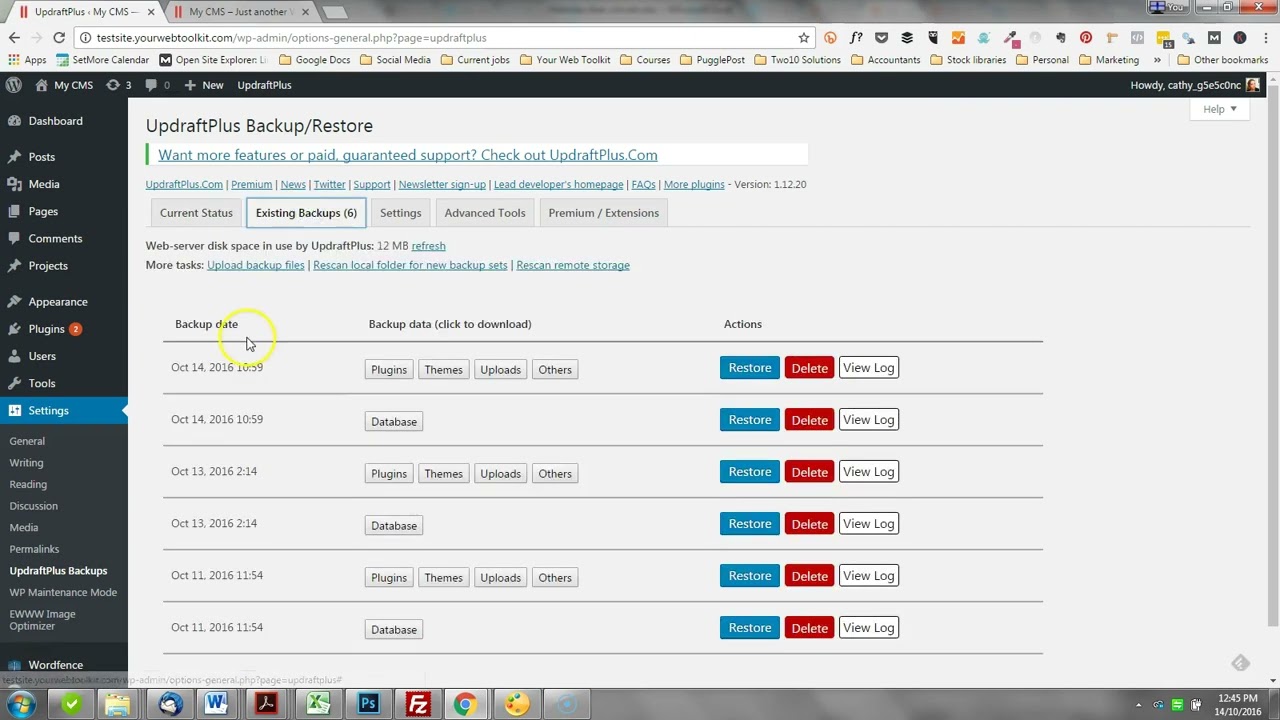Open the Premium / Extensions tab

[x=603, y=213]
